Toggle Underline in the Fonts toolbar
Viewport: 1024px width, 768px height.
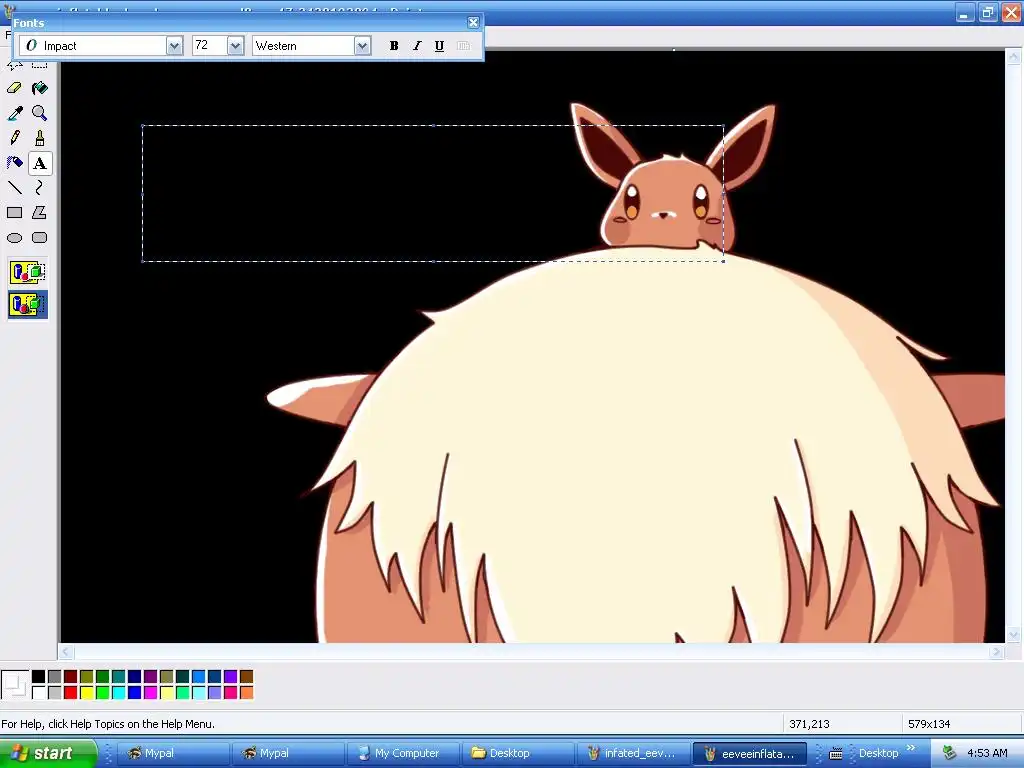pyautogui.click(x=440, y=46)
